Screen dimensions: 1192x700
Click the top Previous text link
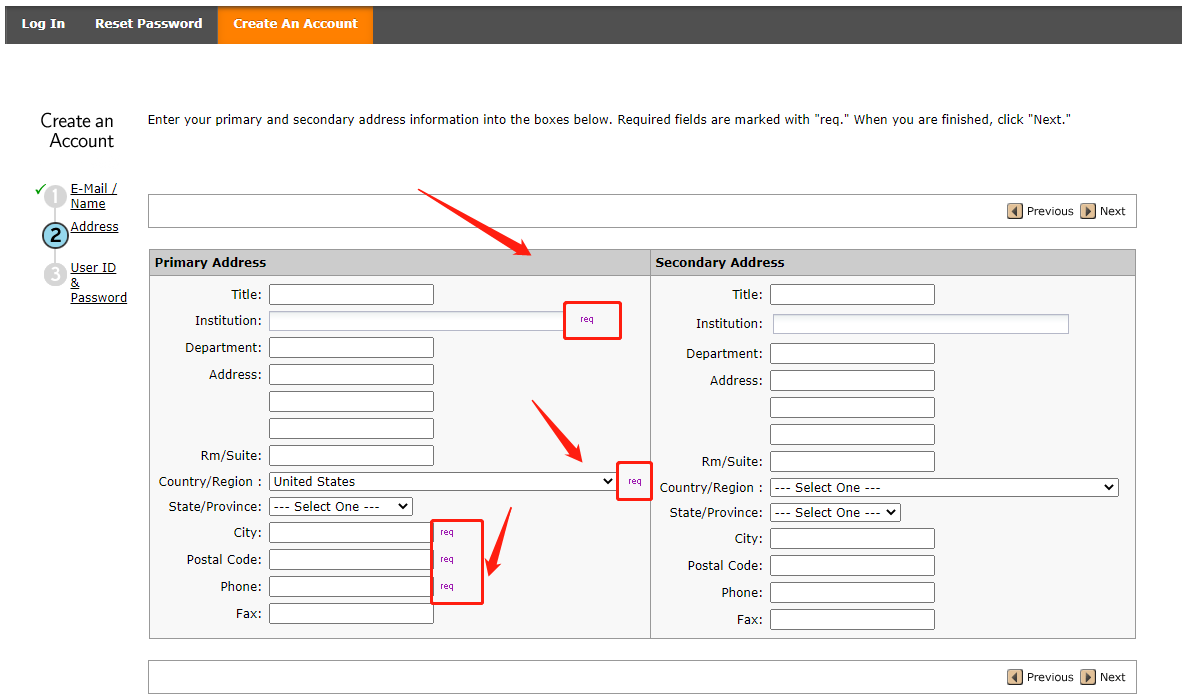click(1050, 211)
